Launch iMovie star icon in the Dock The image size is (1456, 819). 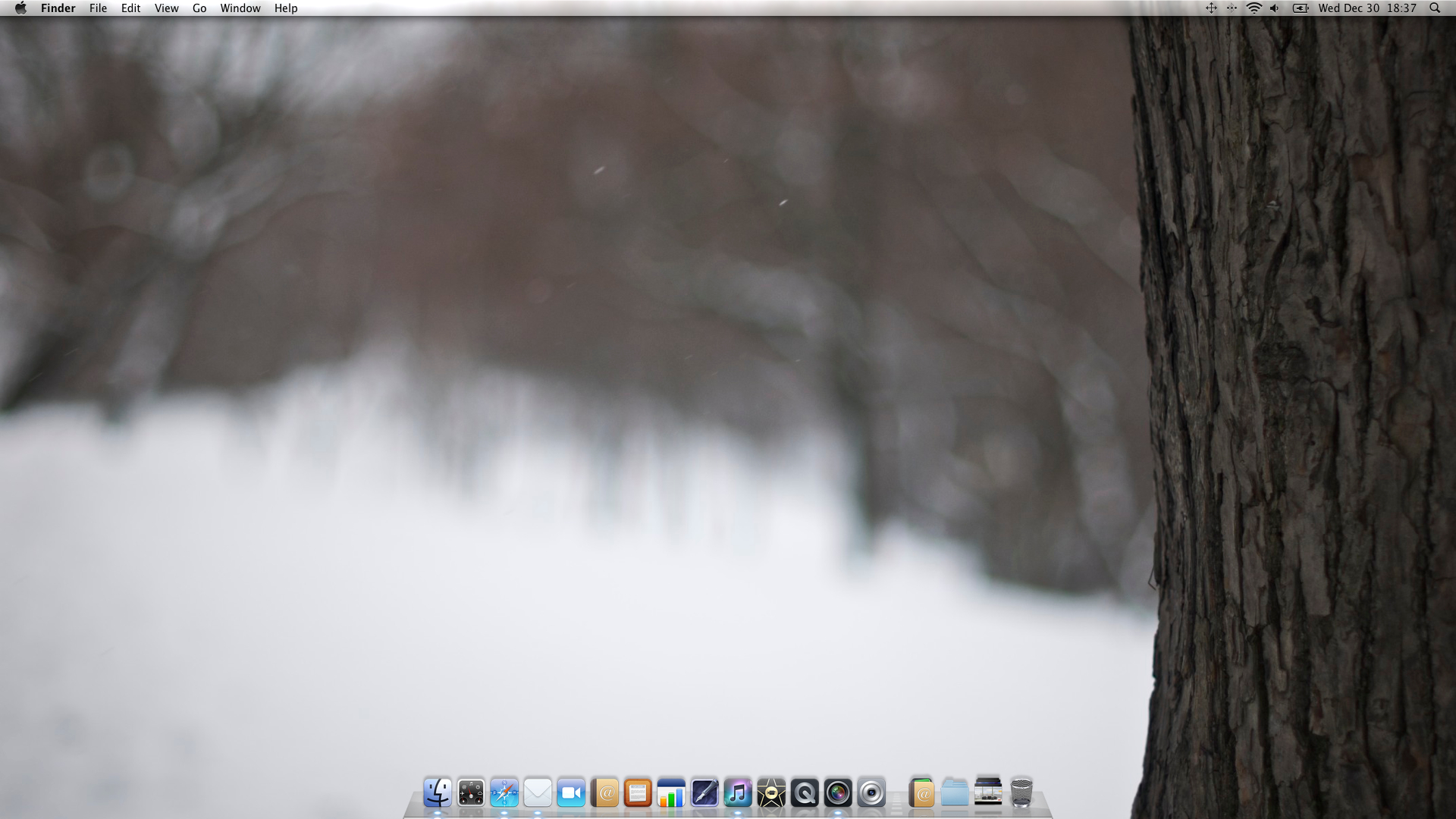tap(771, 793)
